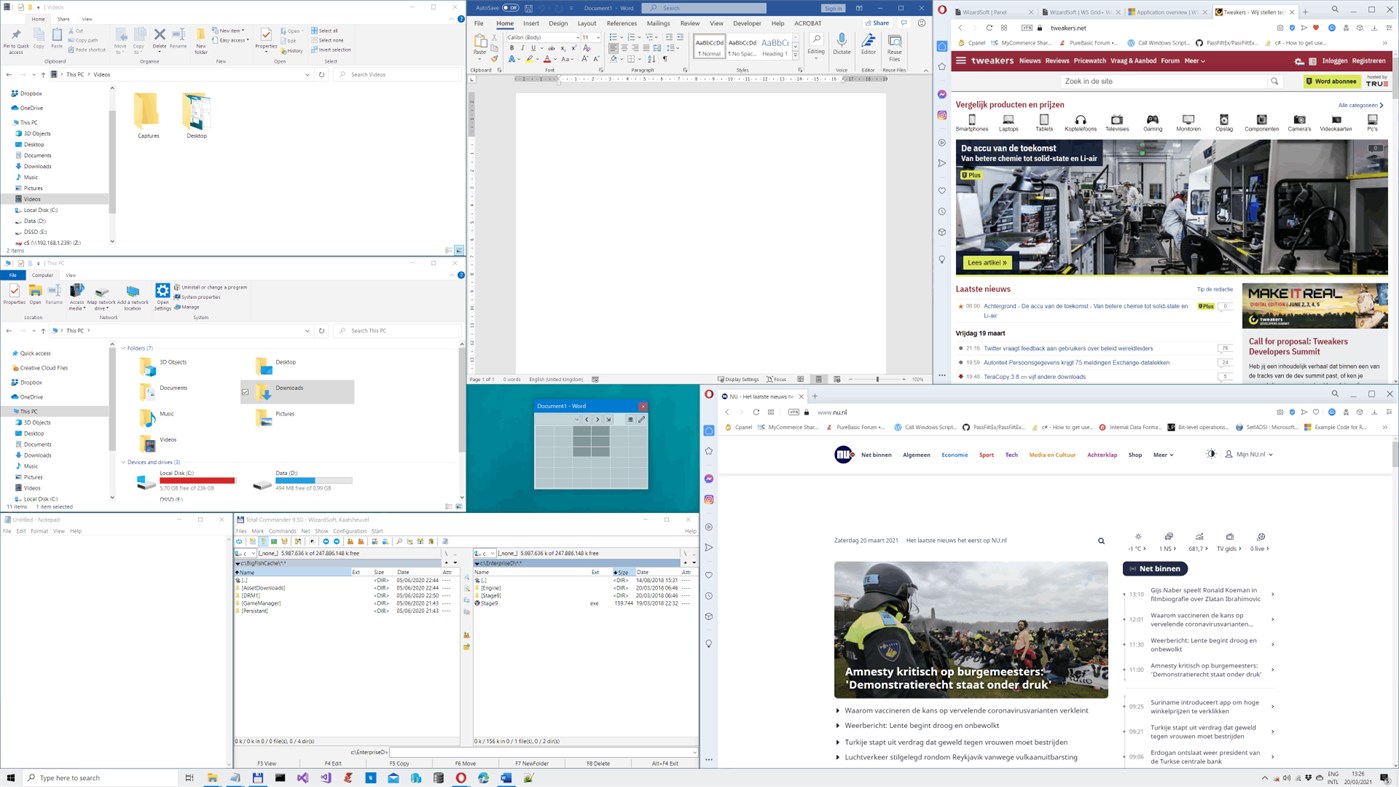Viewport: 1399px width, 787px height.
Task: Toggle NU.nl dark mode sun icon
Action: [x=1211, y=454]
